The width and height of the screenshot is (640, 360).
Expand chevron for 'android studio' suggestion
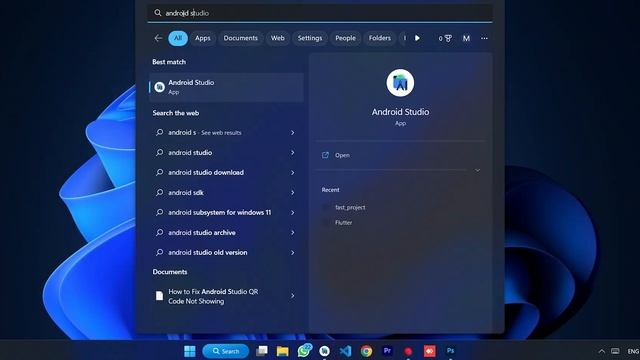pos(293,153)
